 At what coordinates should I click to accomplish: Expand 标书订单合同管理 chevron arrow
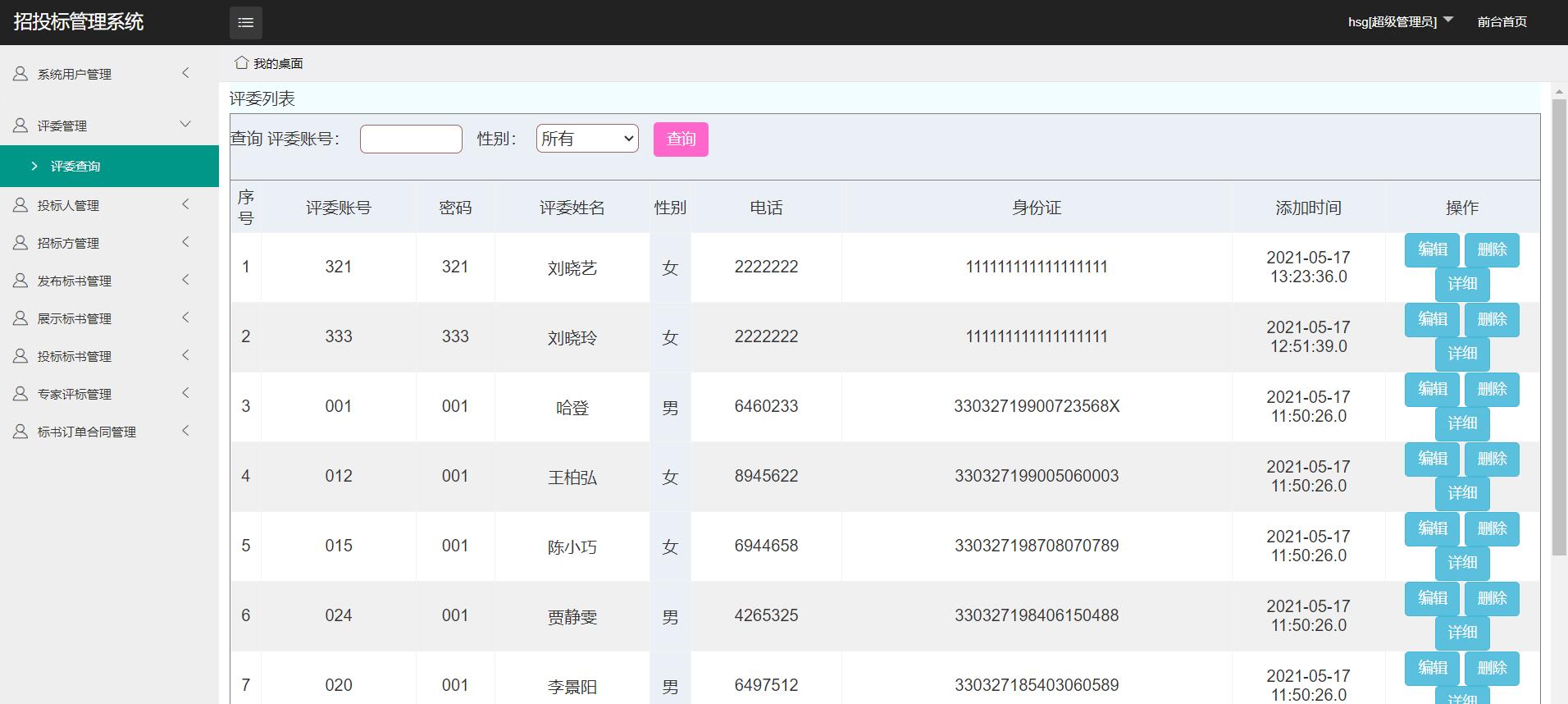(x=185, y=431)
